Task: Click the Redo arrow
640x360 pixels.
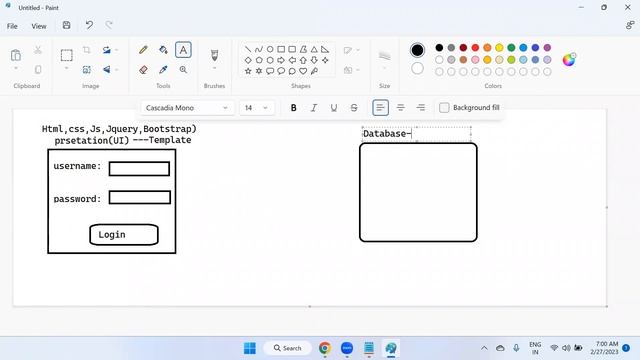Action: 109,25
